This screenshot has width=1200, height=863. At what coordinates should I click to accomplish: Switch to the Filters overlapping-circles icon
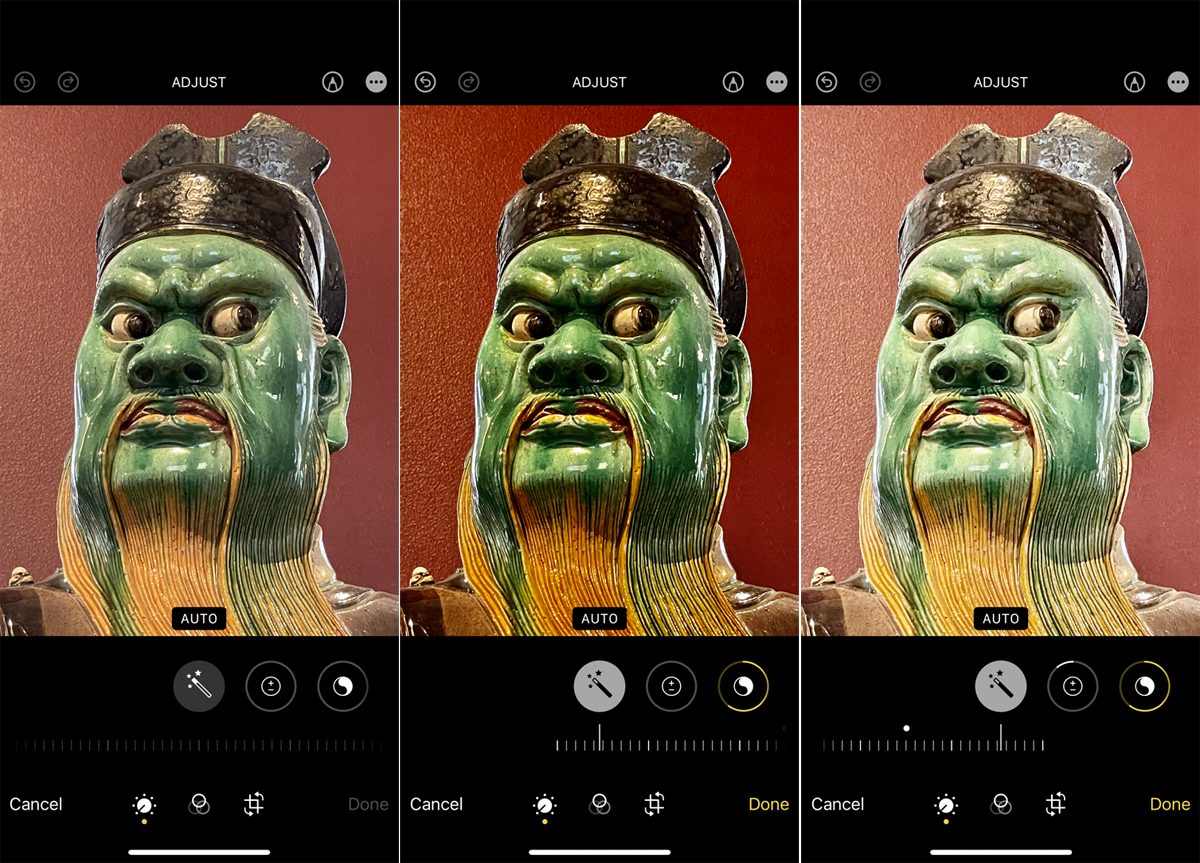point(199,804)
